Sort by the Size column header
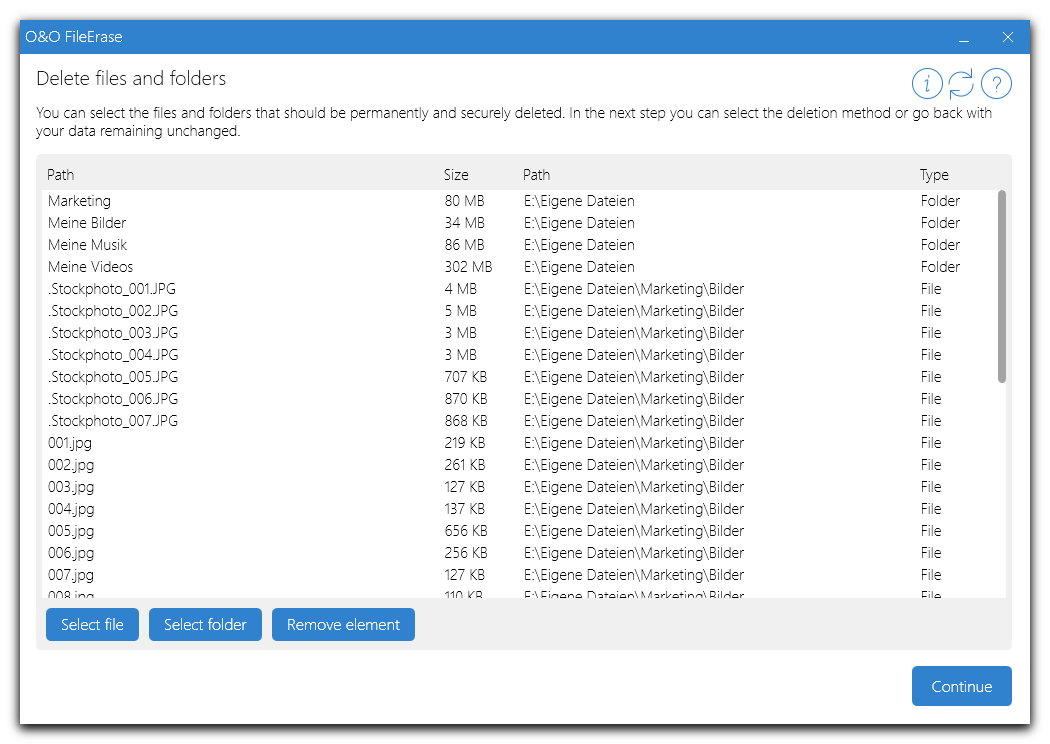This screenshot has width=1050, height=744. (456, 175)
